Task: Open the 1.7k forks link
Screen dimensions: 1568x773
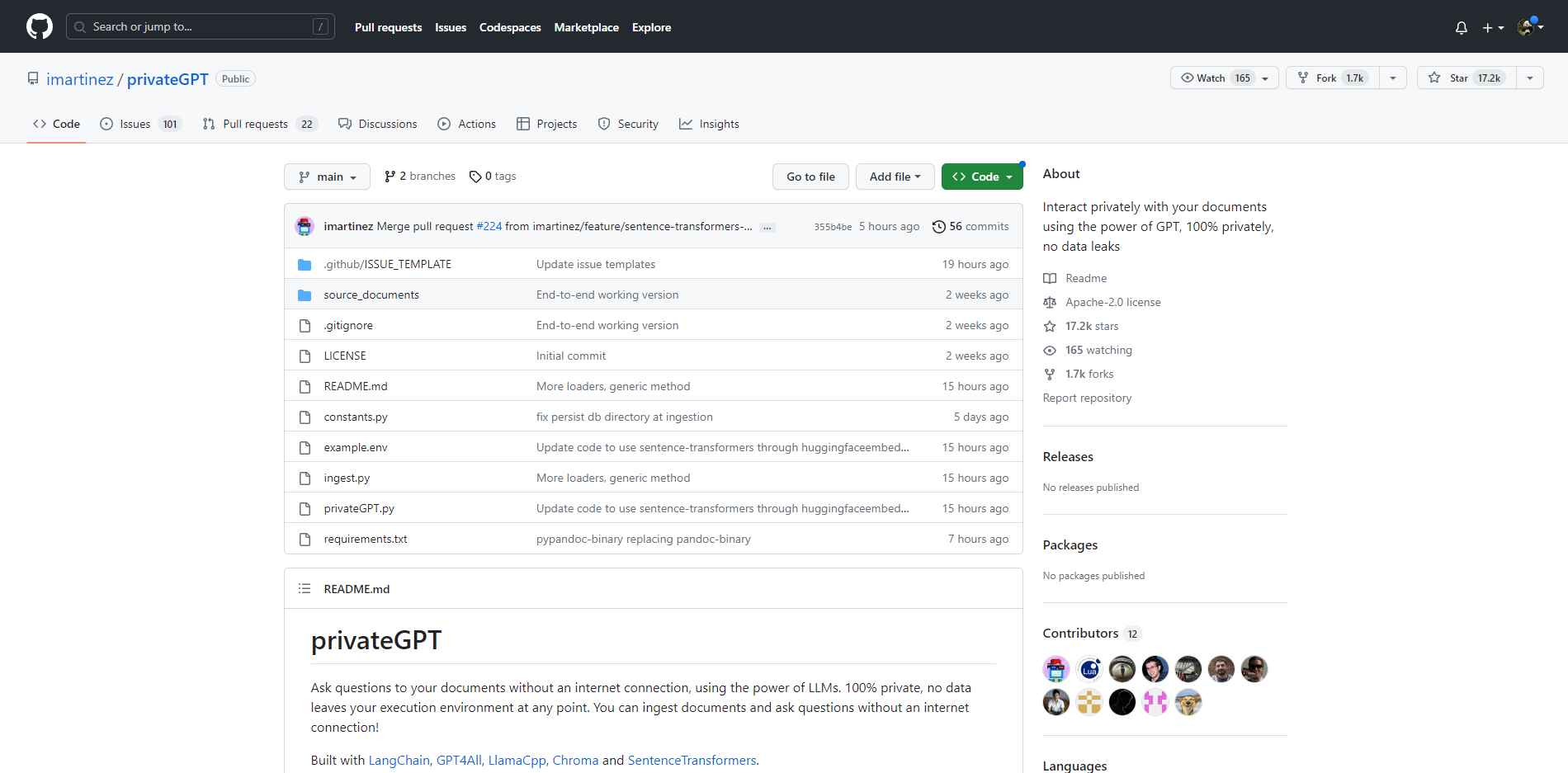Action: pos(1079,374)
